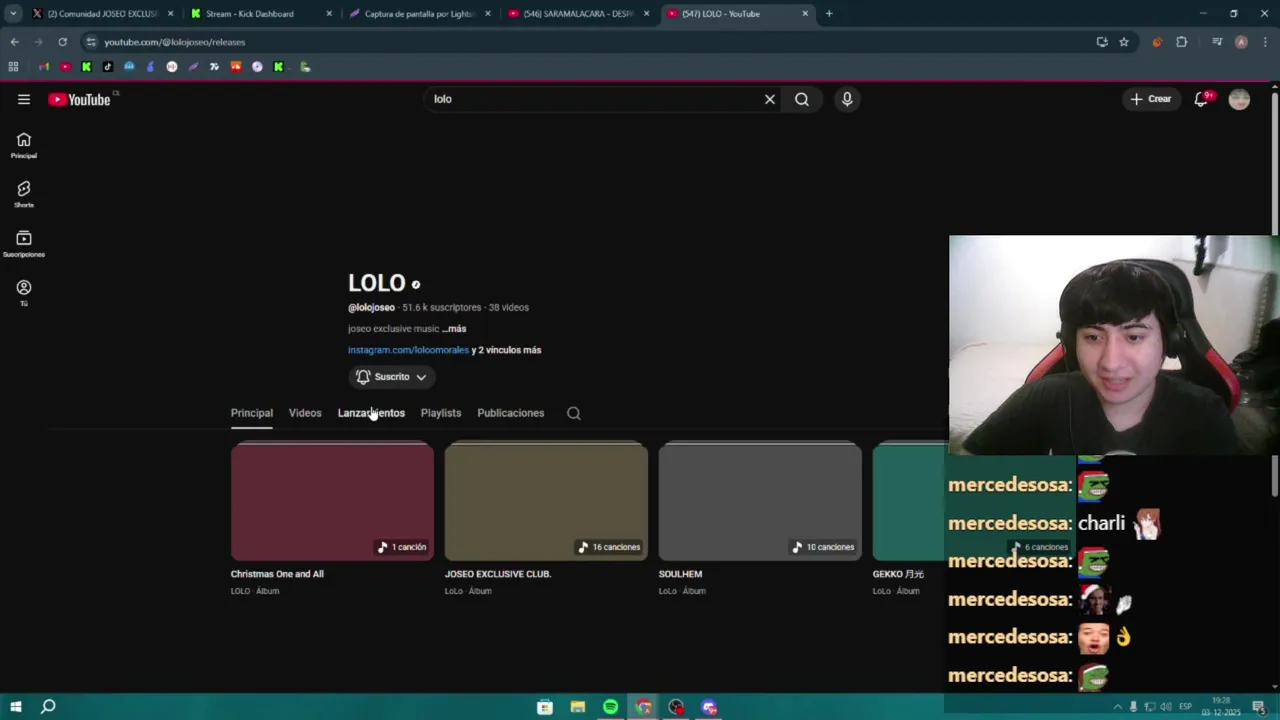The height and width of the screenshot is (720, 1280).
Task: Open the apps grid in bookmarks bar
Action: [13, 67]
